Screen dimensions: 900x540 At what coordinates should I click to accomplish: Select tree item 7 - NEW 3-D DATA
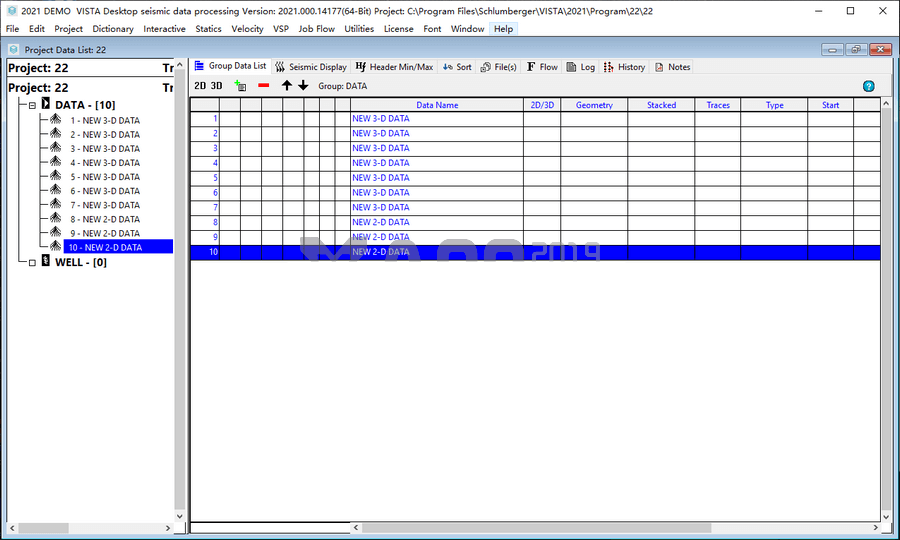point(105,205)
